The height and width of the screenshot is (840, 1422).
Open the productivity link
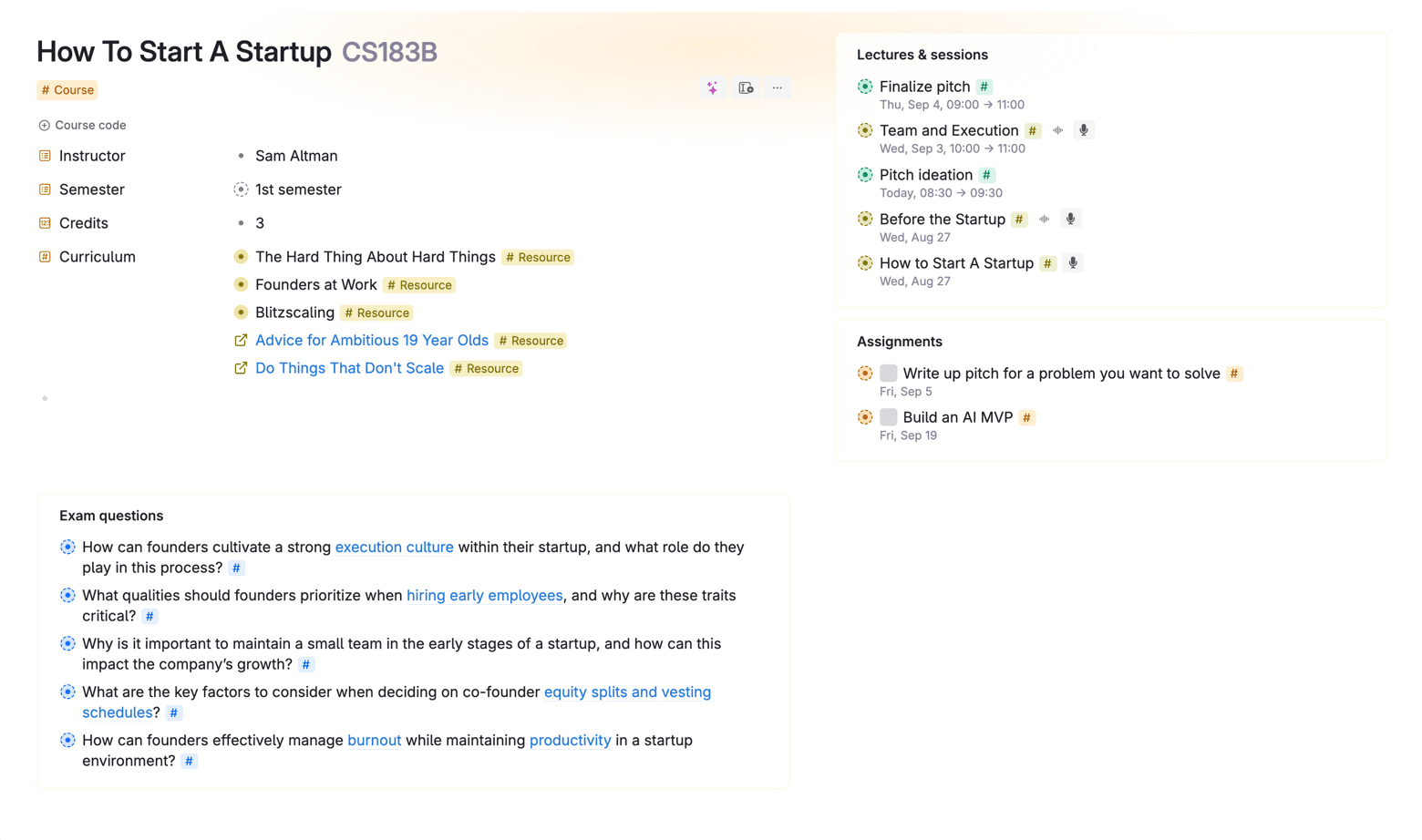click(x=571, y=741)
